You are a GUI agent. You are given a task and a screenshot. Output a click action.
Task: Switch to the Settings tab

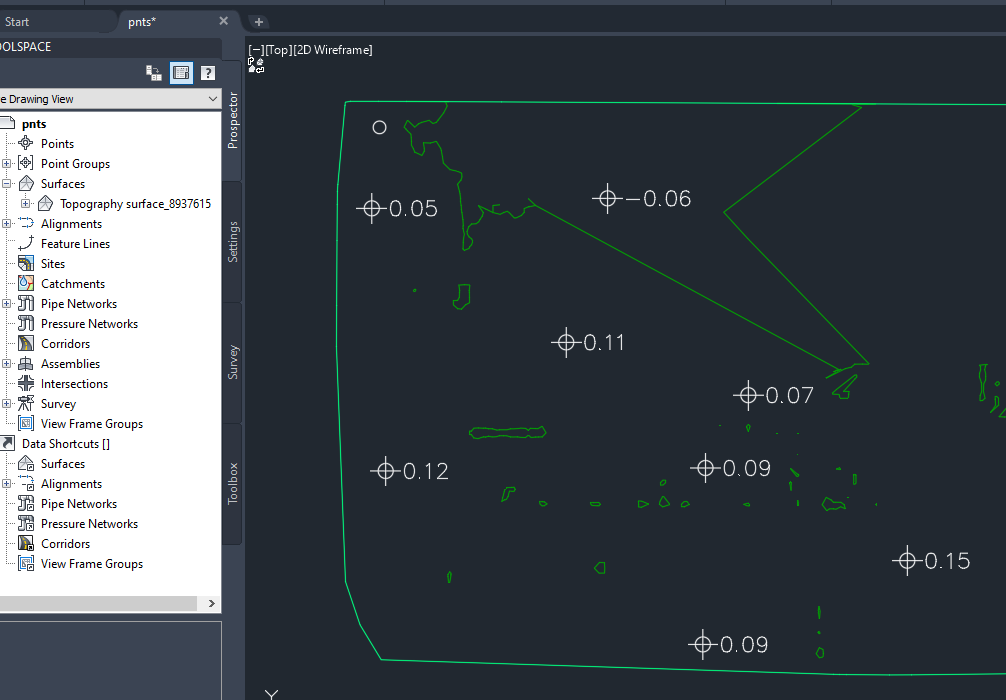coord(232,242)
